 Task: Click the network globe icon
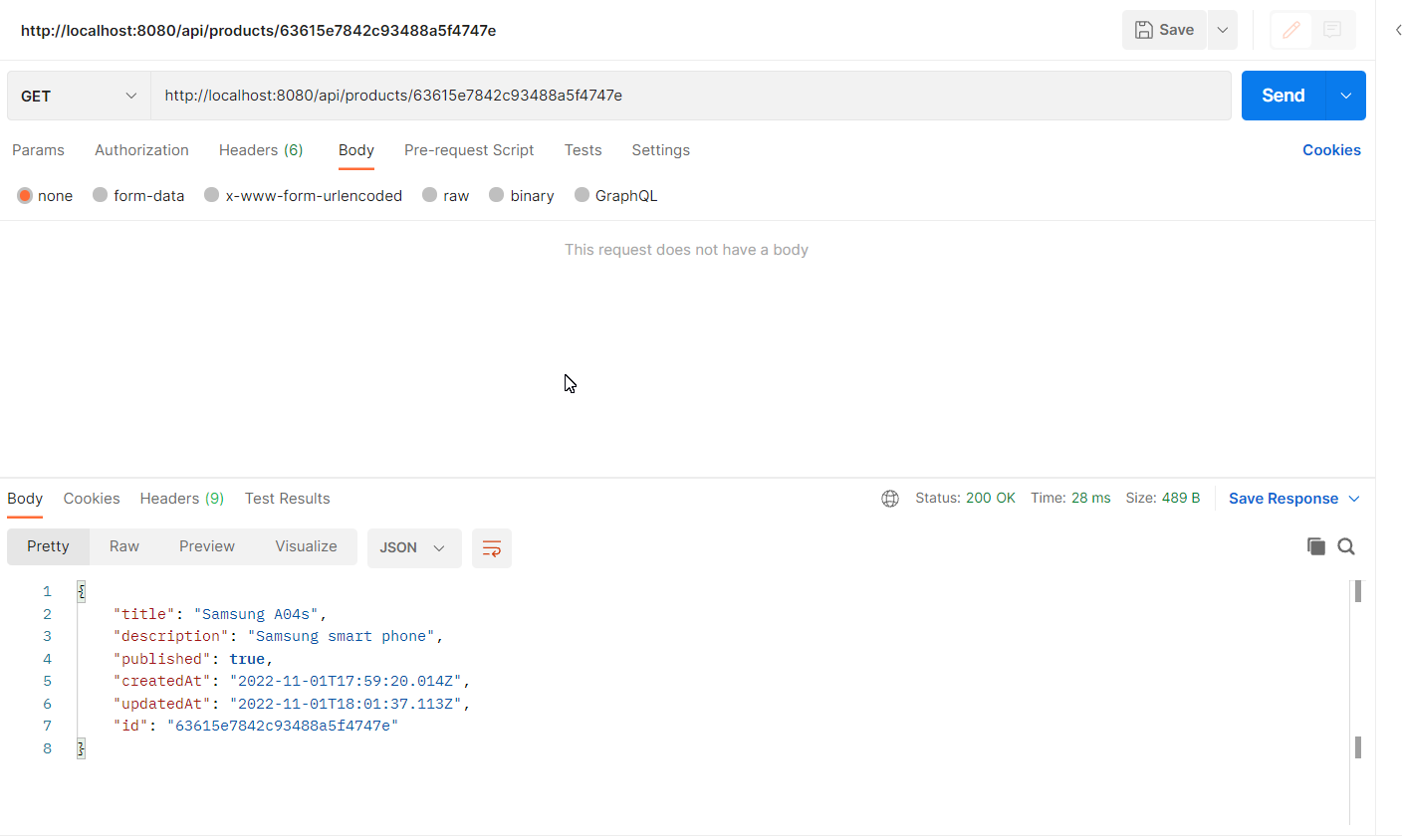(890, 499)
